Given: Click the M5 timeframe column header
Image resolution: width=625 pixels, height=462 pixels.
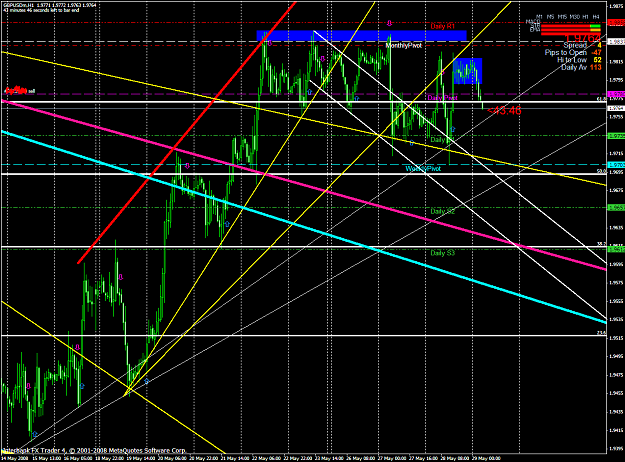Looking at the screenshot, I should pos(550,17).
